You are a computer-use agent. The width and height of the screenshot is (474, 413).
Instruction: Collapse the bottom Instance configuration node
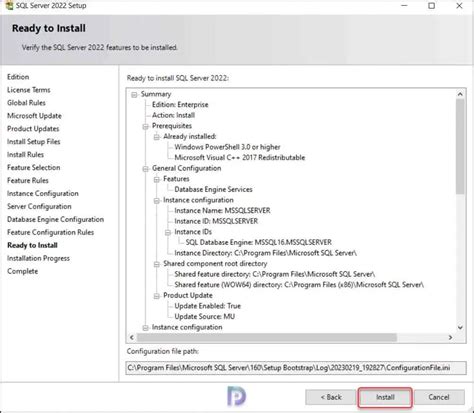point(145,328)
